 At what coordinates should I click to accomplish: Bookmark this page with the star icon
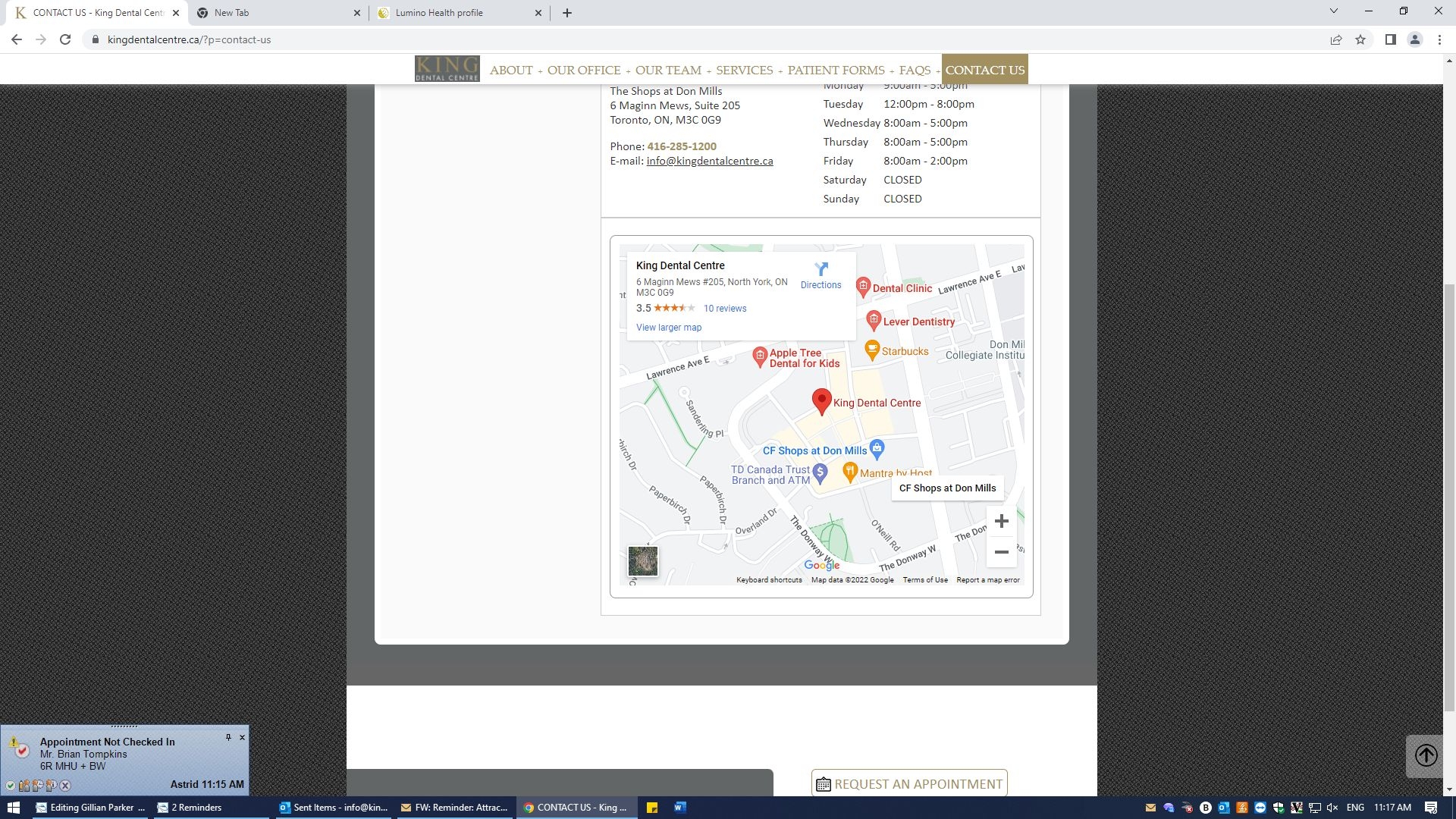pyautogui.click(x=1360, y=39)
